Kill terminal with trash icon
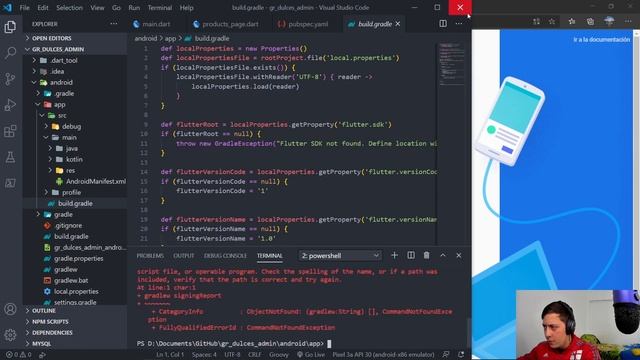Viewport: 640px width, 360px height. (x=427, y=256)
